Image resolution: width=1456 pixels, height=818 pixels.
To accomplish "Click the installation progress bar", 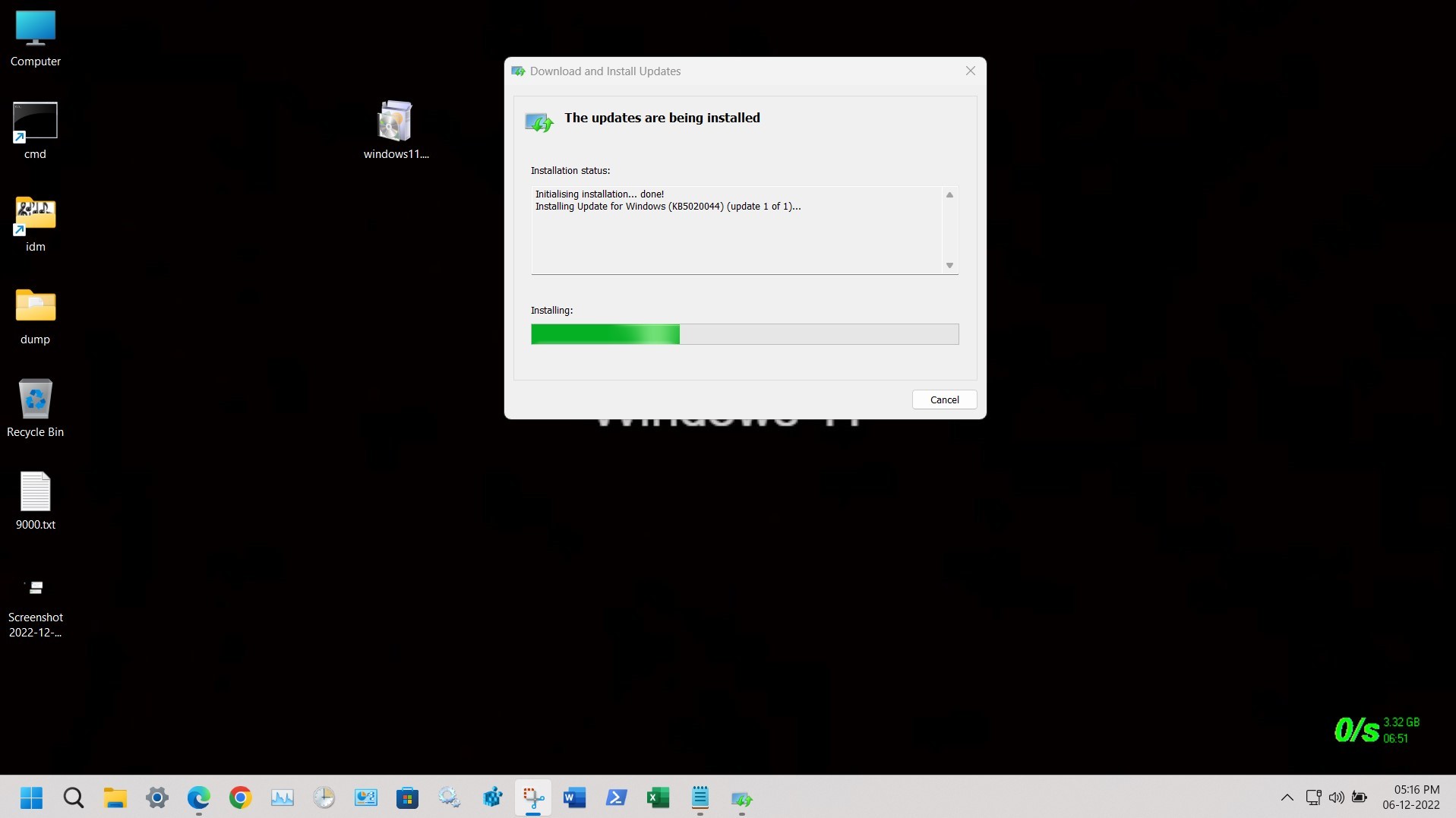I will [x=744, y=334].
